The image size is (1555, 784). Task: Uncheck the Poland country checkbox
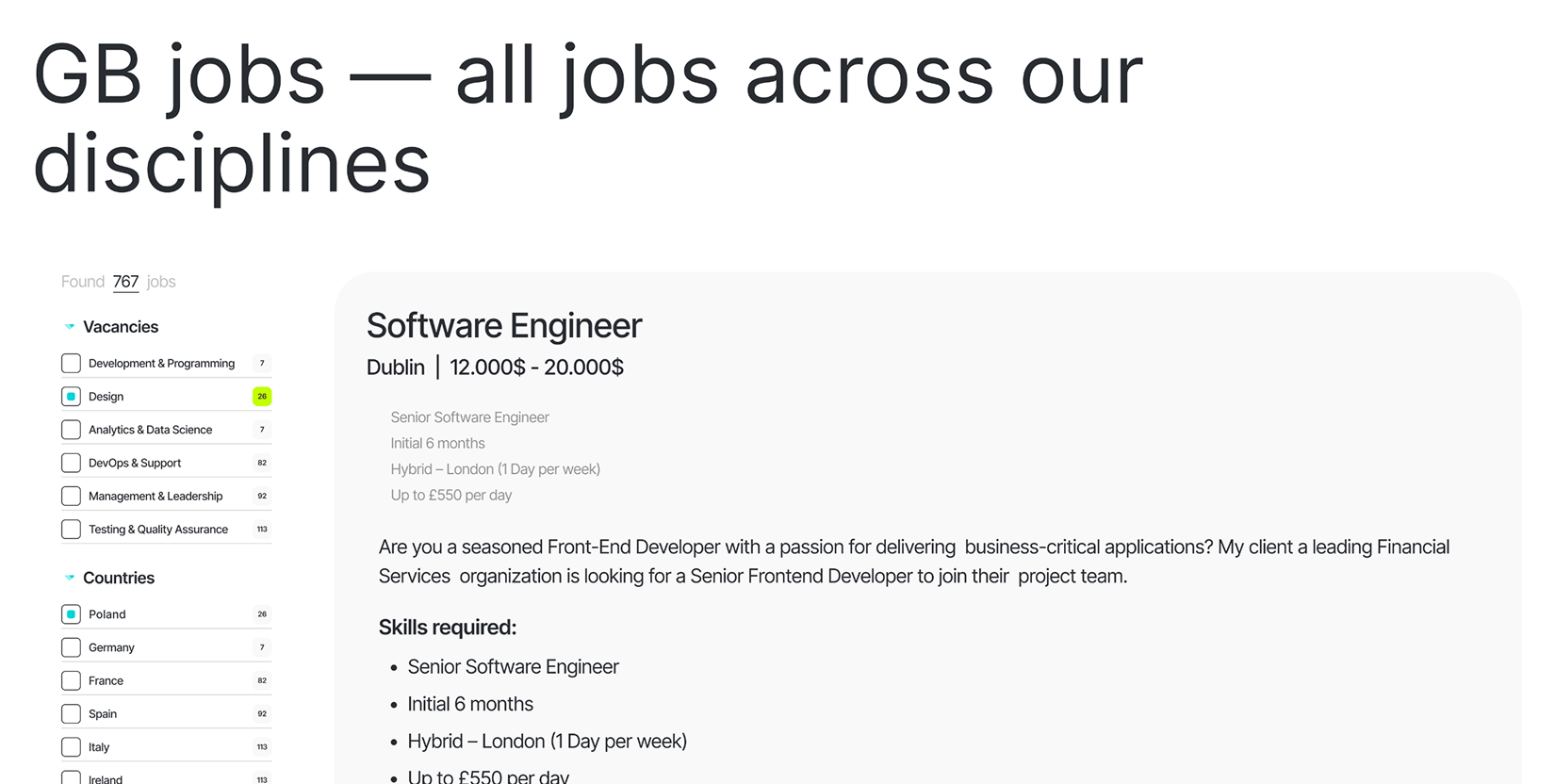click(71, 614)
